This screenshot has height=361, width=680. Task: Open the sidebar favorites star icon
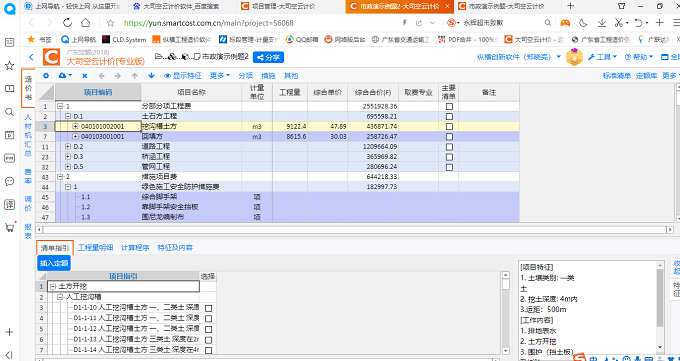coord(9,66)
